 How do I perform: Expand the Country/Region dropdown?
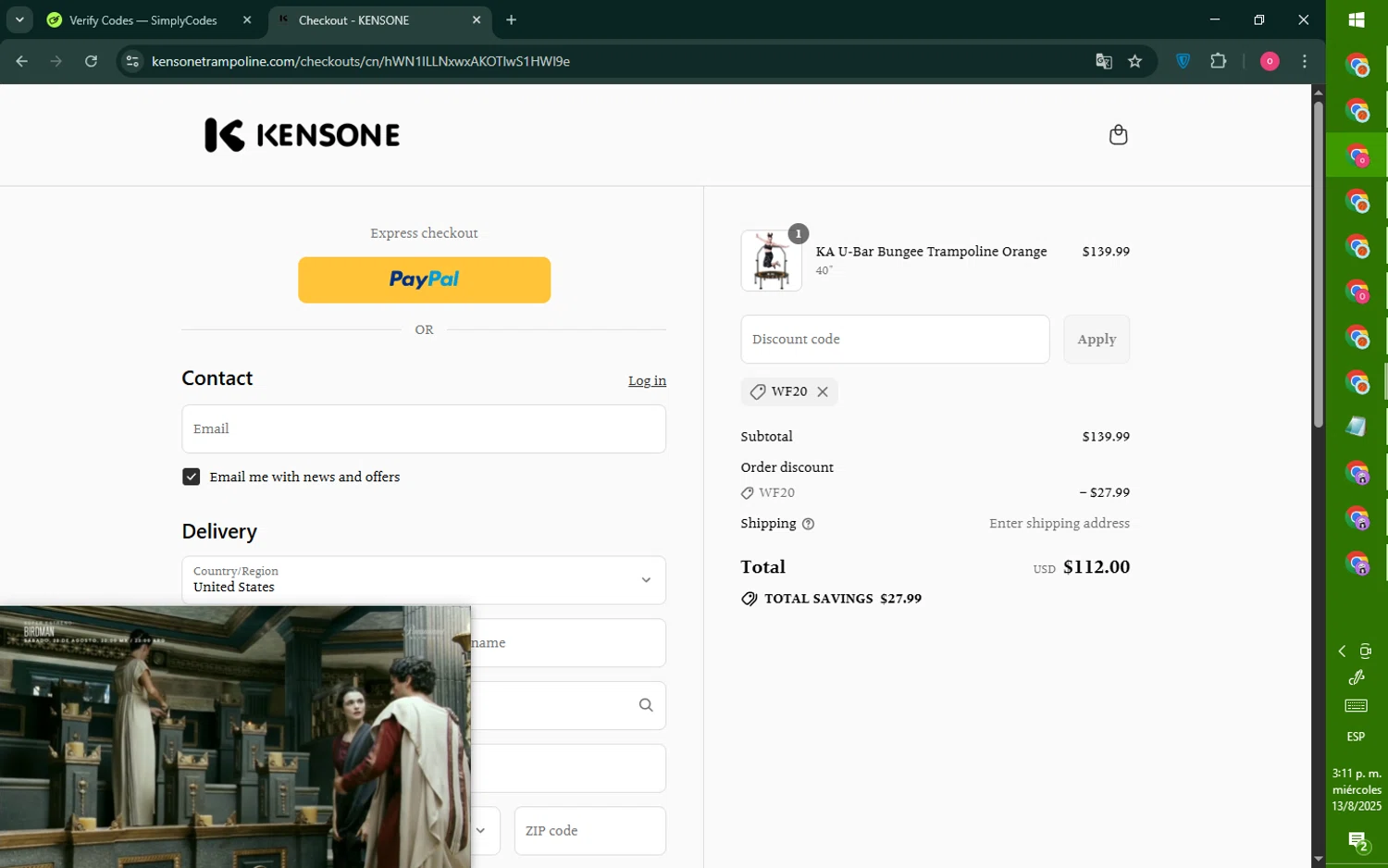(424, 580)
